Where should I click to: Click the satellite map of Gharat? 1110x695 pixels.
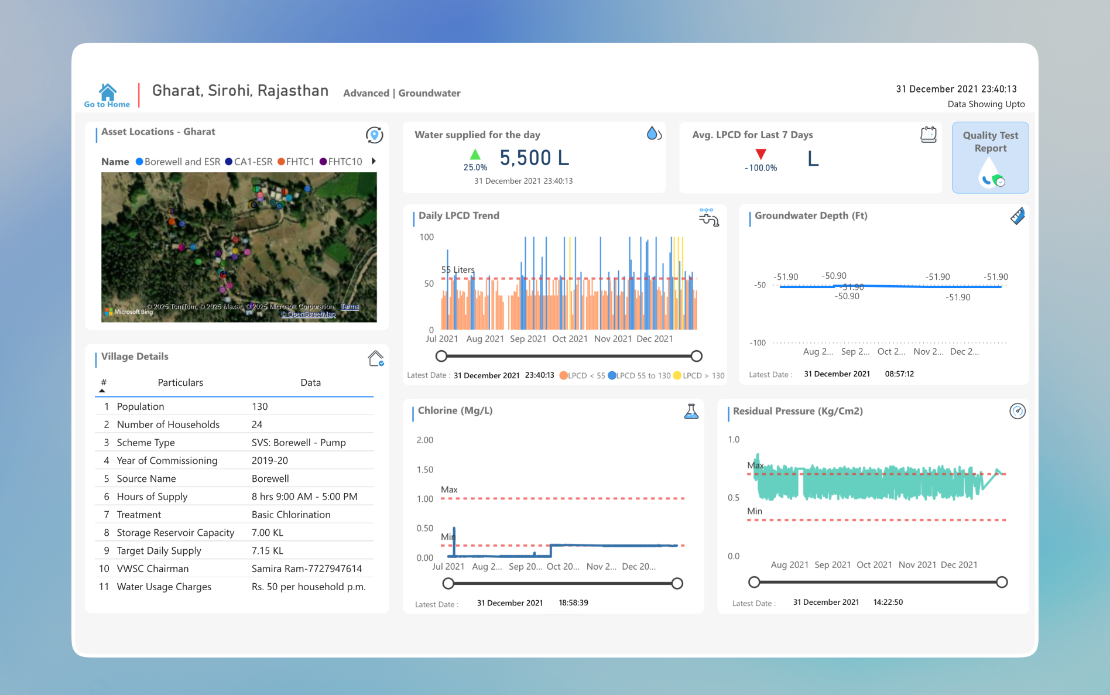(x=236, y=247)
